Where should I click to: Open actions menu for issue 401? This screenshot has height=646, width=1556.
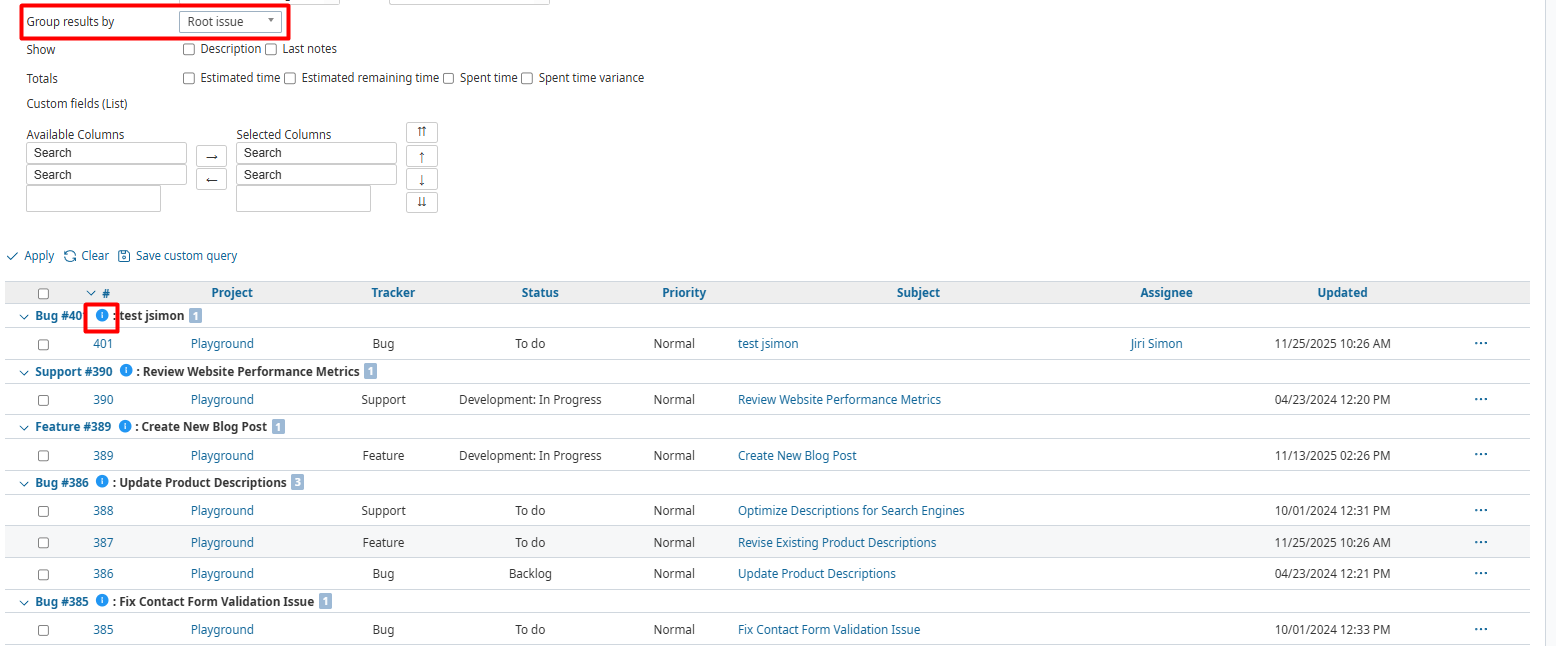[x=1480, y=343]
